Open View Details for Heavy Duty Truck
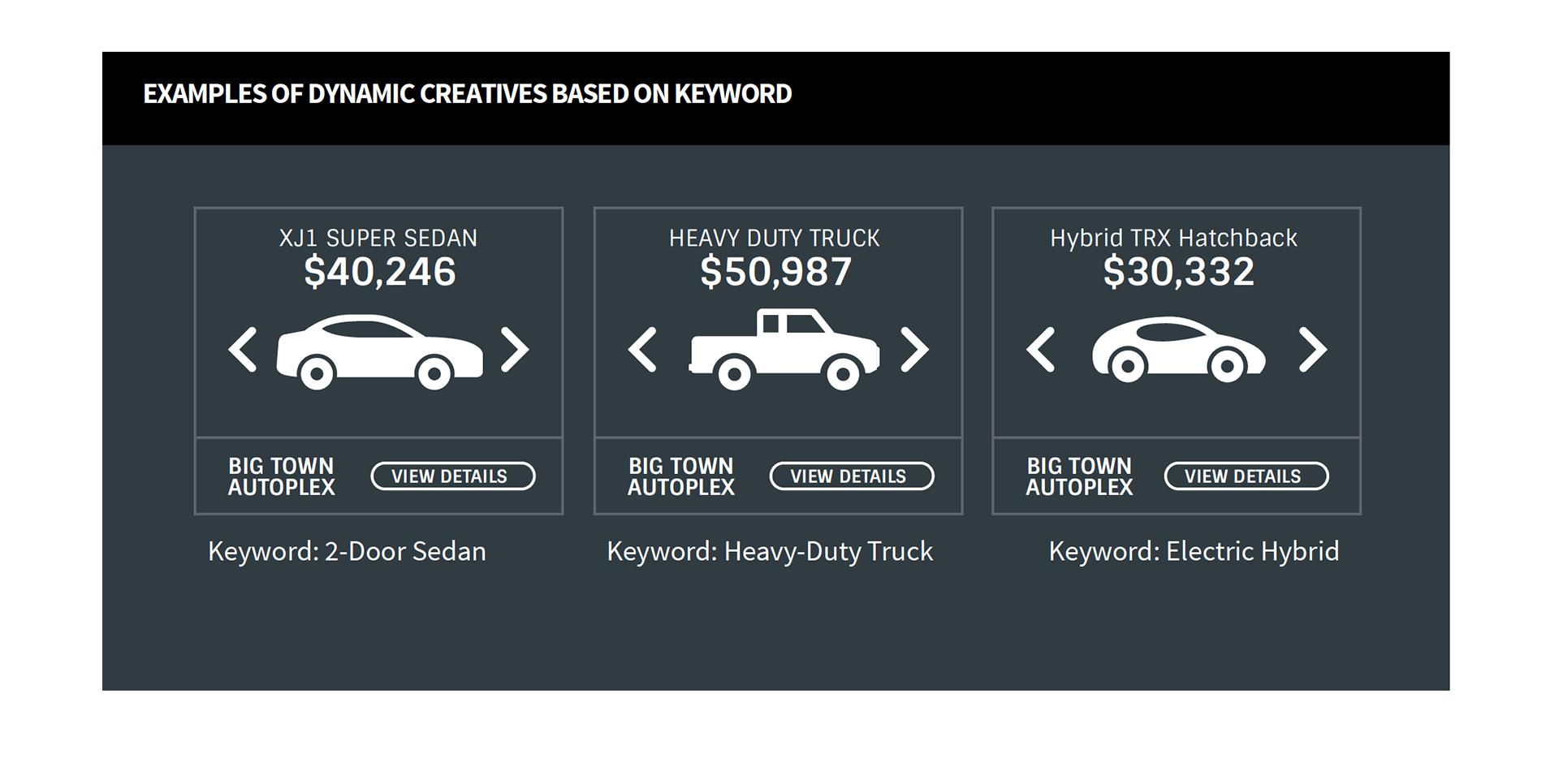 pyautogui.click(x=852, y=476)
